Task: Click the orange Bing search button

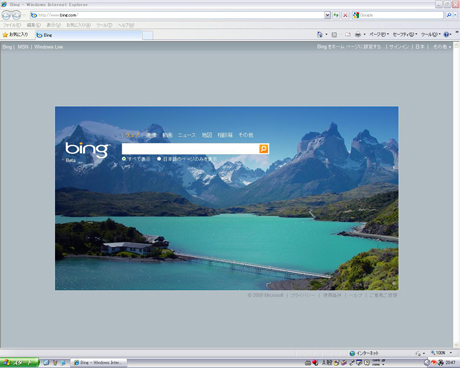Action: click(x=264, y=149)
